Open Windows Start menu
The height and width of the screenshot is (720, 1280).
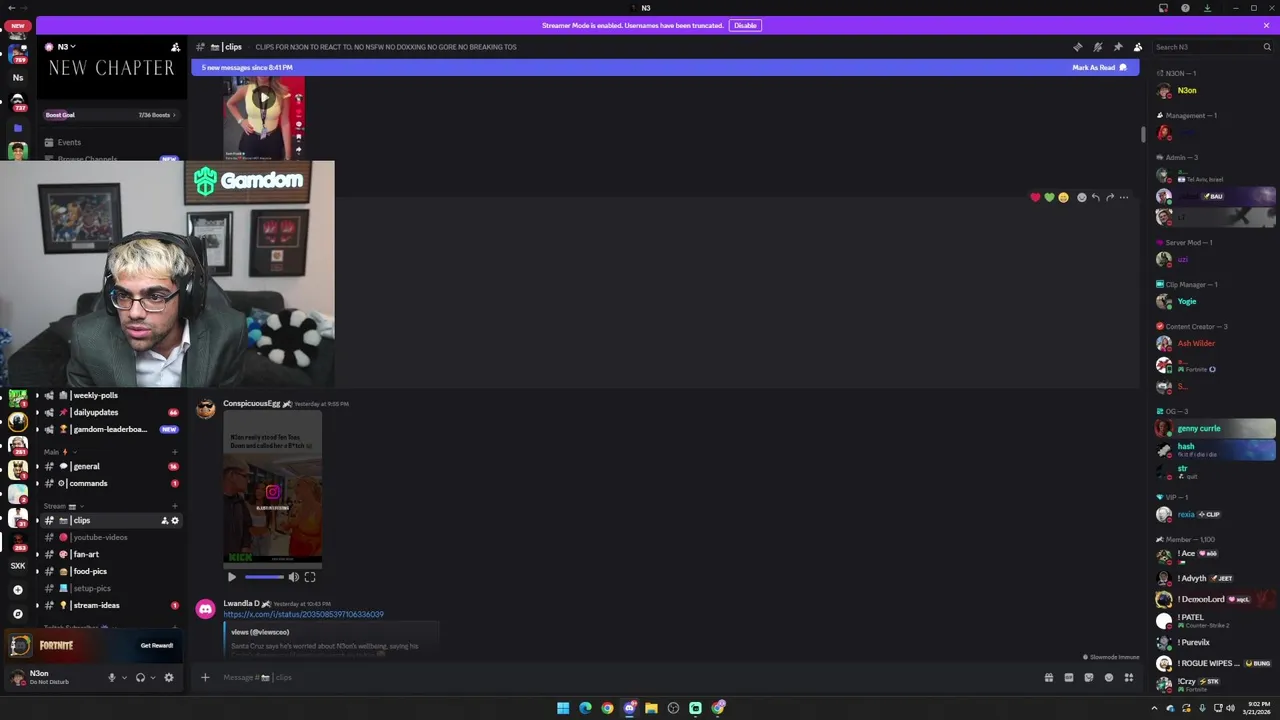tap(563, 708)
